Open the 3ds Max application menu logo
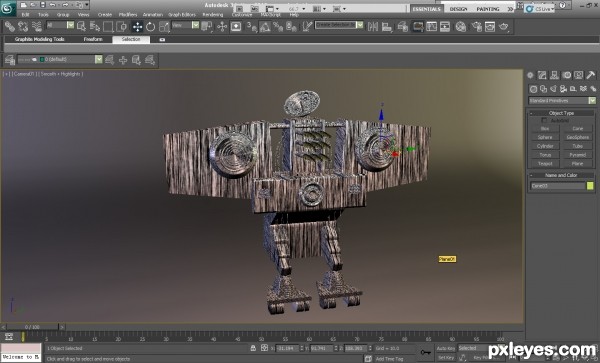The width and height of the screenshot is (600, 363). (x=7, y=8)
